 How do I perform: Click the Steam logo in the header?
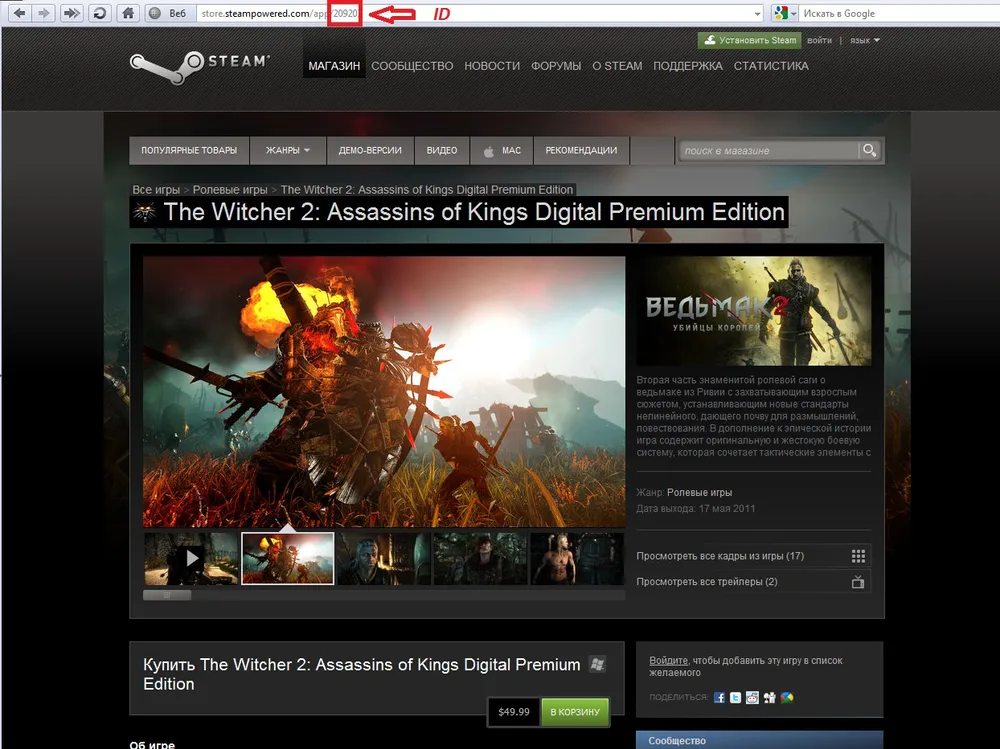200,63
